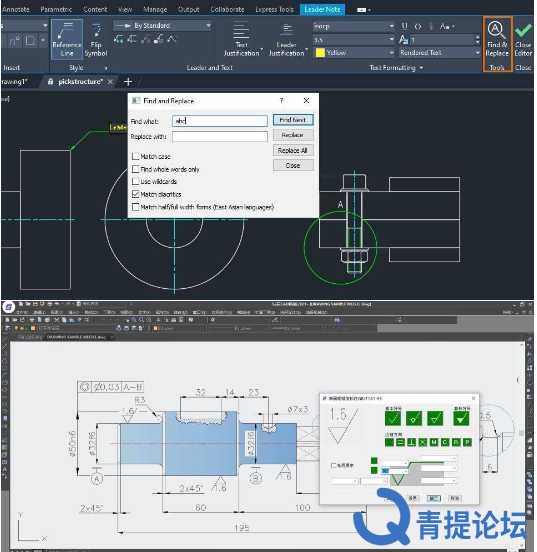The width and height of the screenshot is (537, 552).
Task: Click the Replace button
Action: (293, 135)
